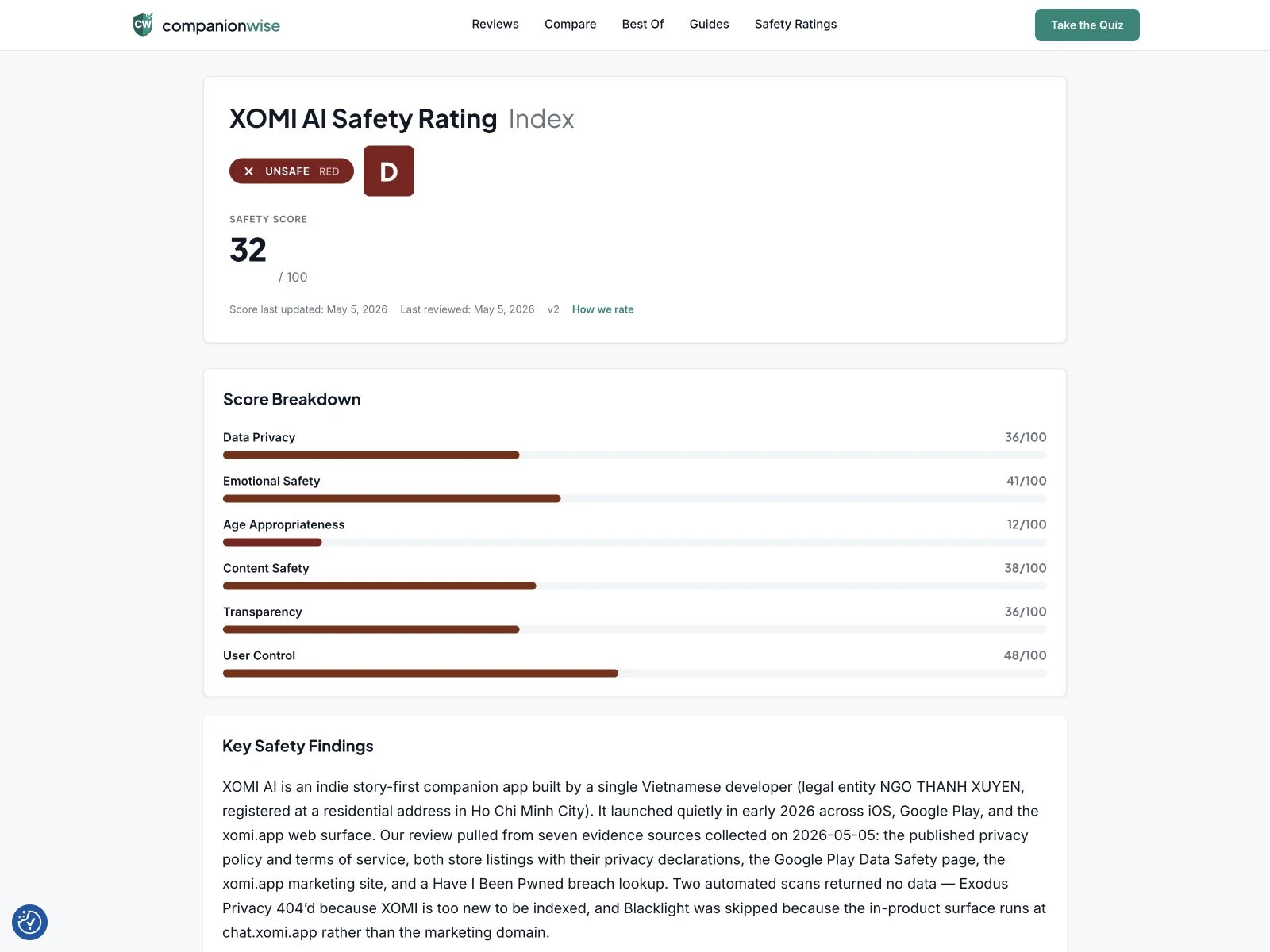Click the Take the Quiz button
The width and height of the screenshot is (1270, 952).
click(x=1087, y=25)
